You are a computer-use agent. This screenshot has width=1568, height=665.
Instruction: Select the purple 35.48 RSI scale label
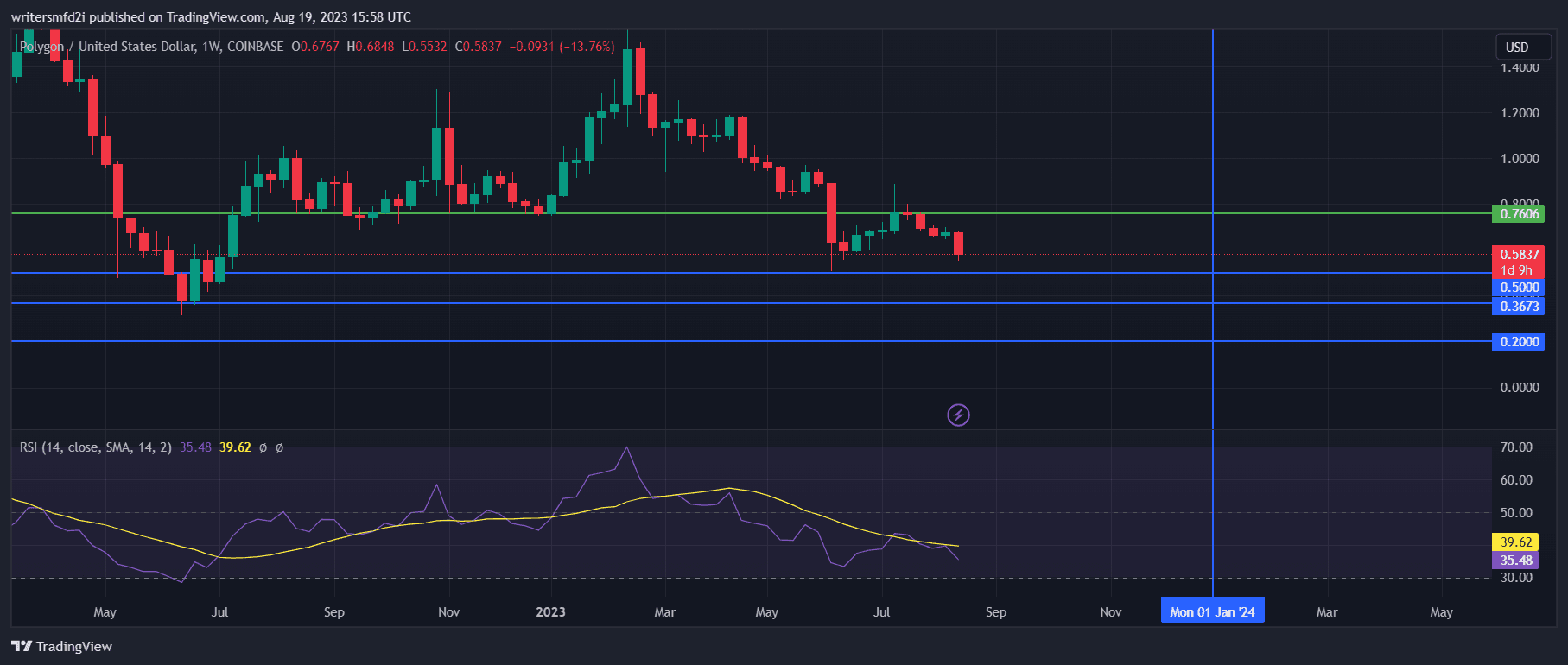click(x=1515, y=560)
